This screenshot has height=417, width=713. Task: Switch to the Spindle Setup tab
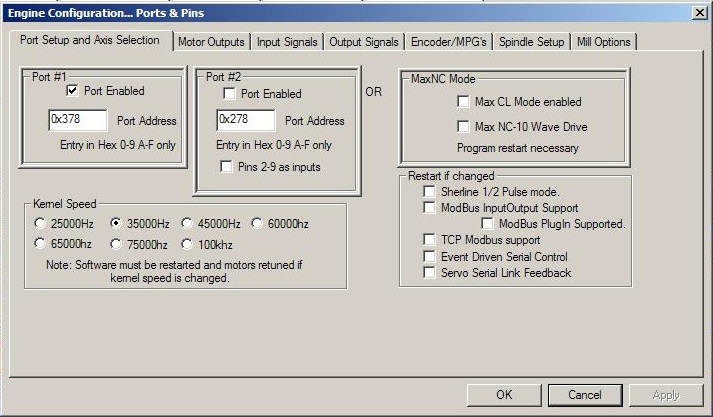point(531,42)
